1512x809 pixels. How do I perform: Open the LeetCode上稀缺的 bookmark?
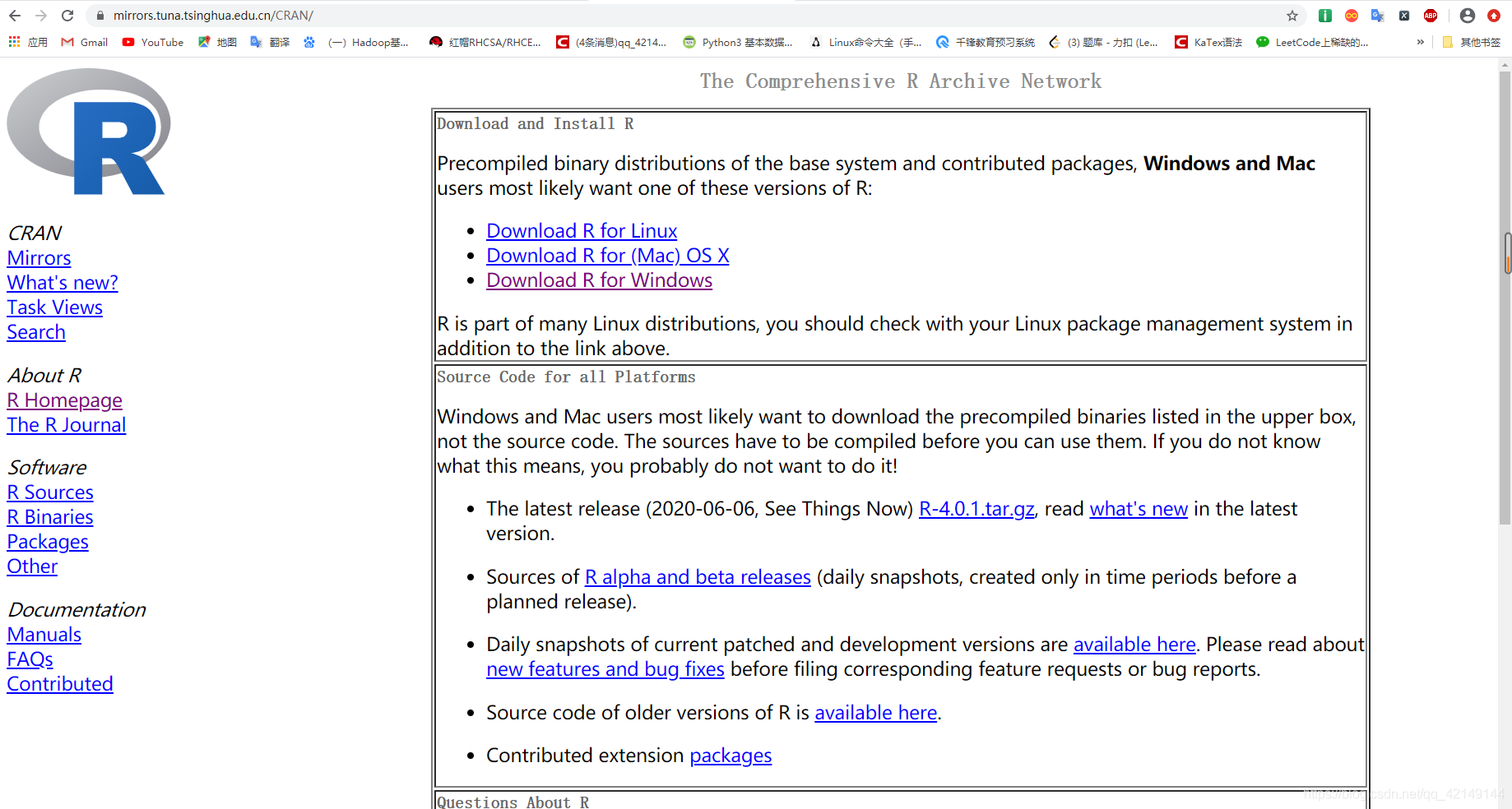point(1312,42)
